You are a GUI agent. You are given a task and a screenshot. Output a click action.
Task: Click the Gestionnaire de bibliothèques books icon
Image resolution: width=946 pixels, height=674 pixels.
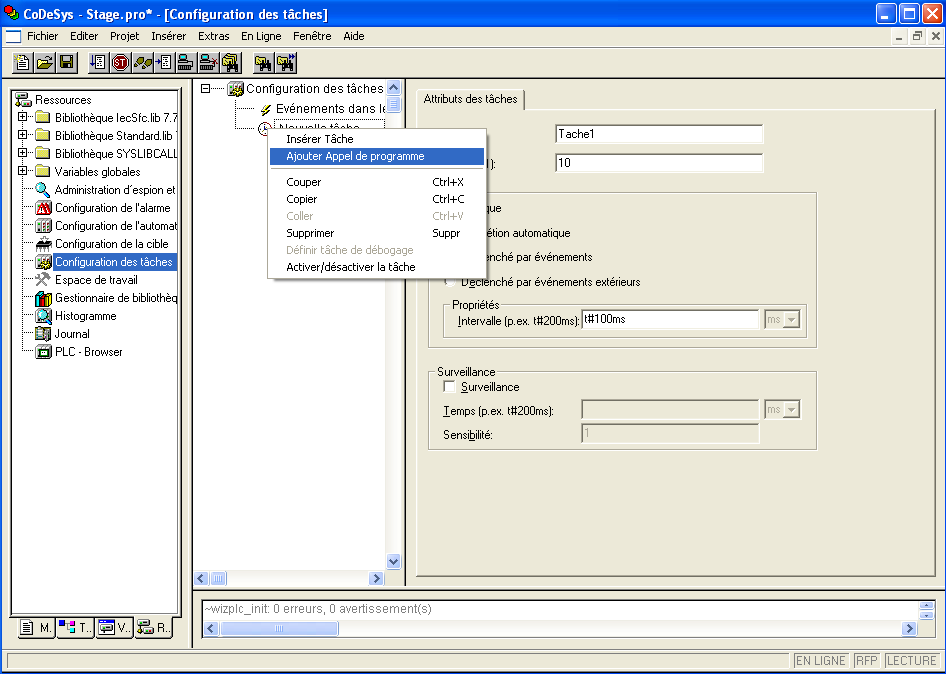tap(43, 297)
